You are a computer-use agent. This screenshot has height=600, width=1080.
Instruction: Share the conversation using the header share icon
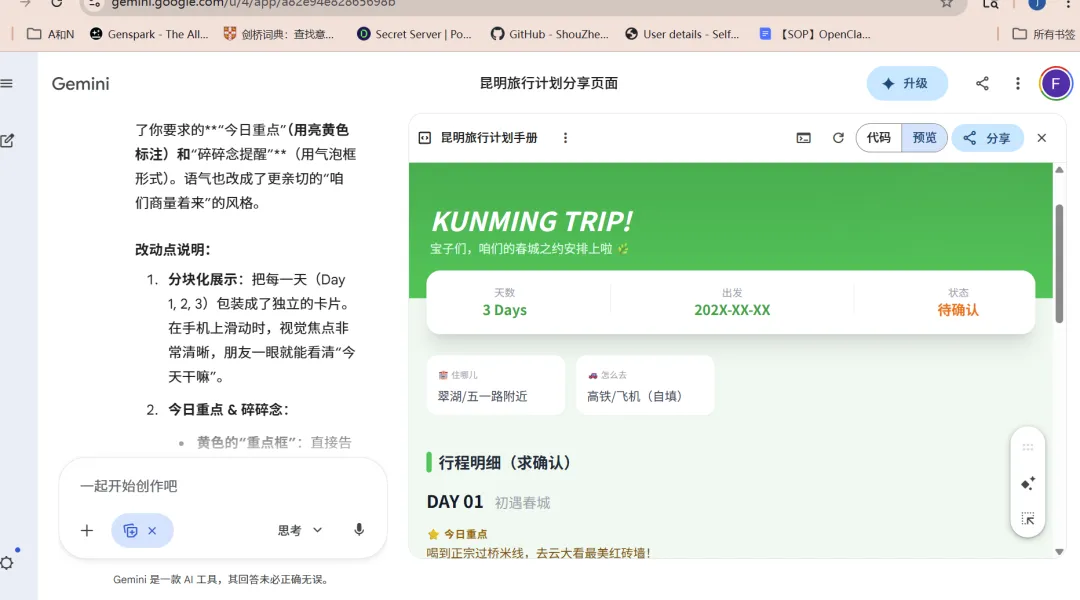pyautogui.click(x=982, y=83)
